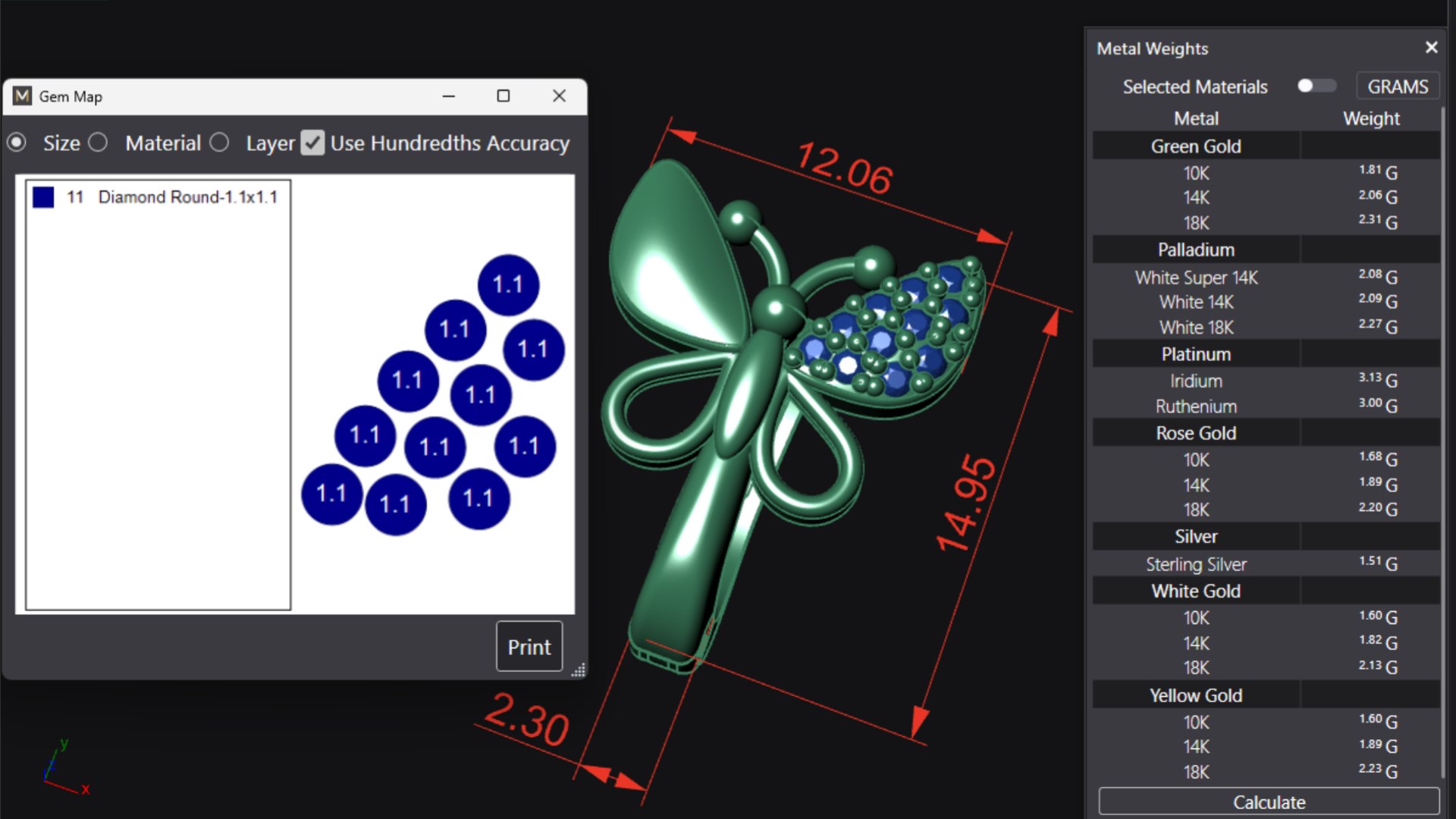Select the Size radio button
This screenshot has width=1456, height=819.
point(17,143)
